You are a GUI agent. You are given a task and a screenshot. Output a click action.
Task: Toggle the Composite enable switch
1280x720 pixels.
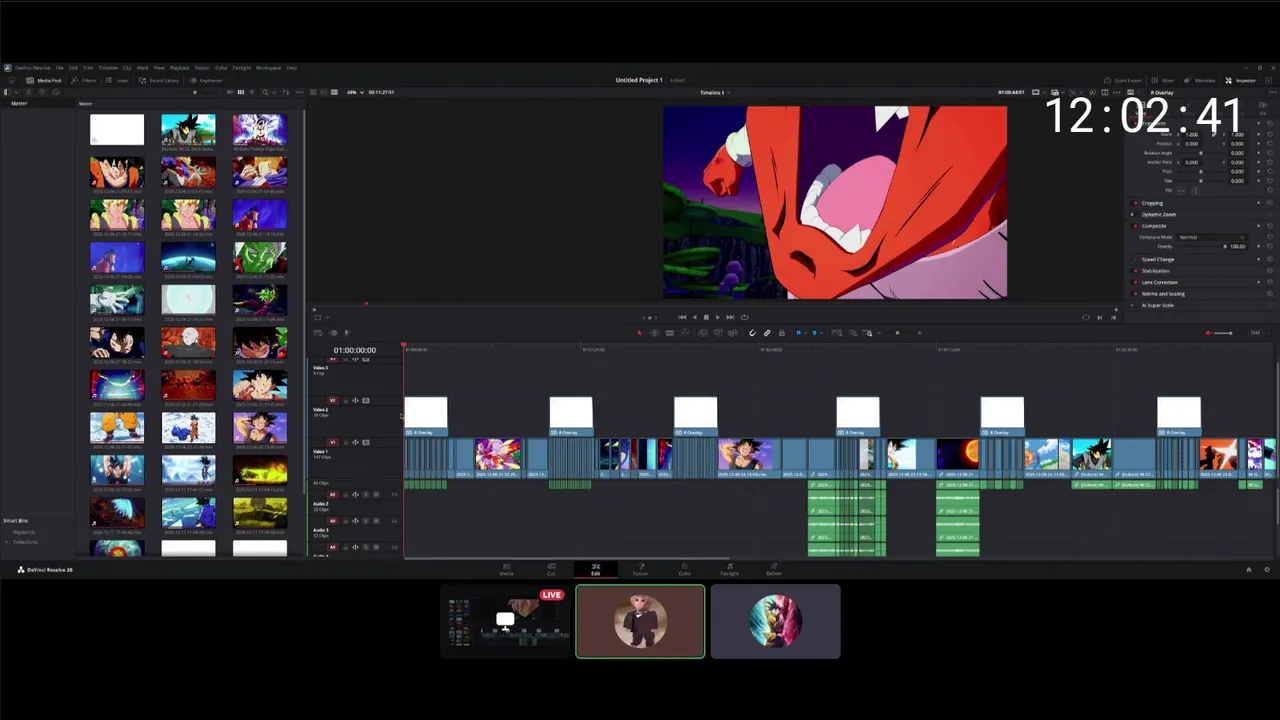click(1135, 226)
